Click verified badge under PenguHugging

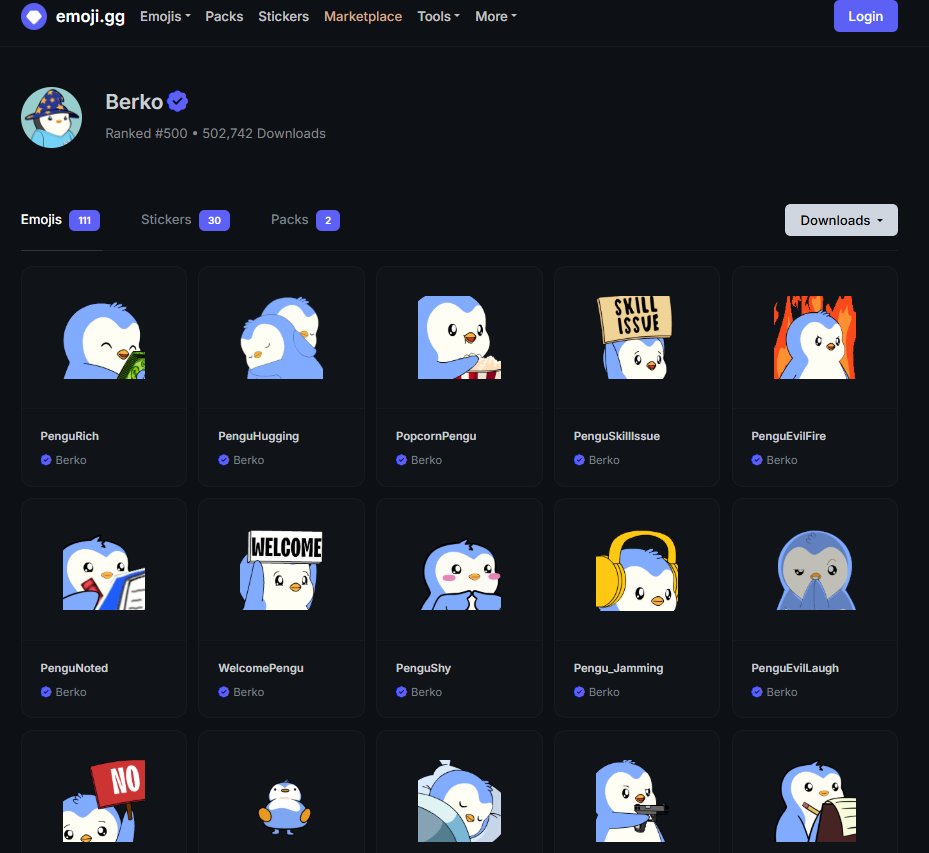coord(223,460)
